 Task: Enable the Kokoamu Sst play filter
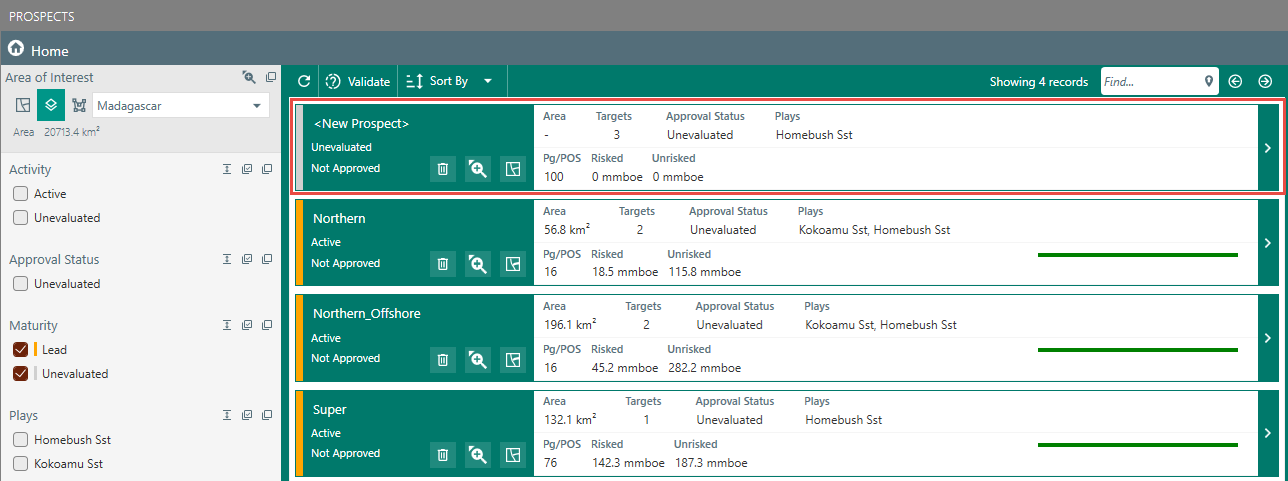(x=20, y=463)
